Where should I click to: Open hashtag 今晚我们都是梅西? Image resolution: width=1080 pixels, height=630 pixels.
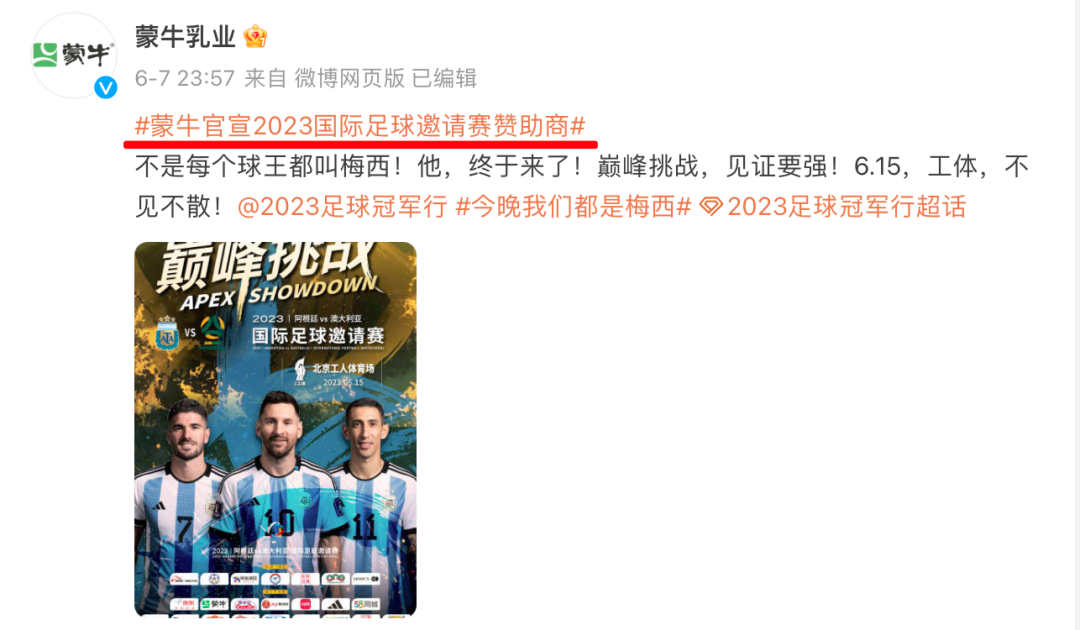click(573, 207)
